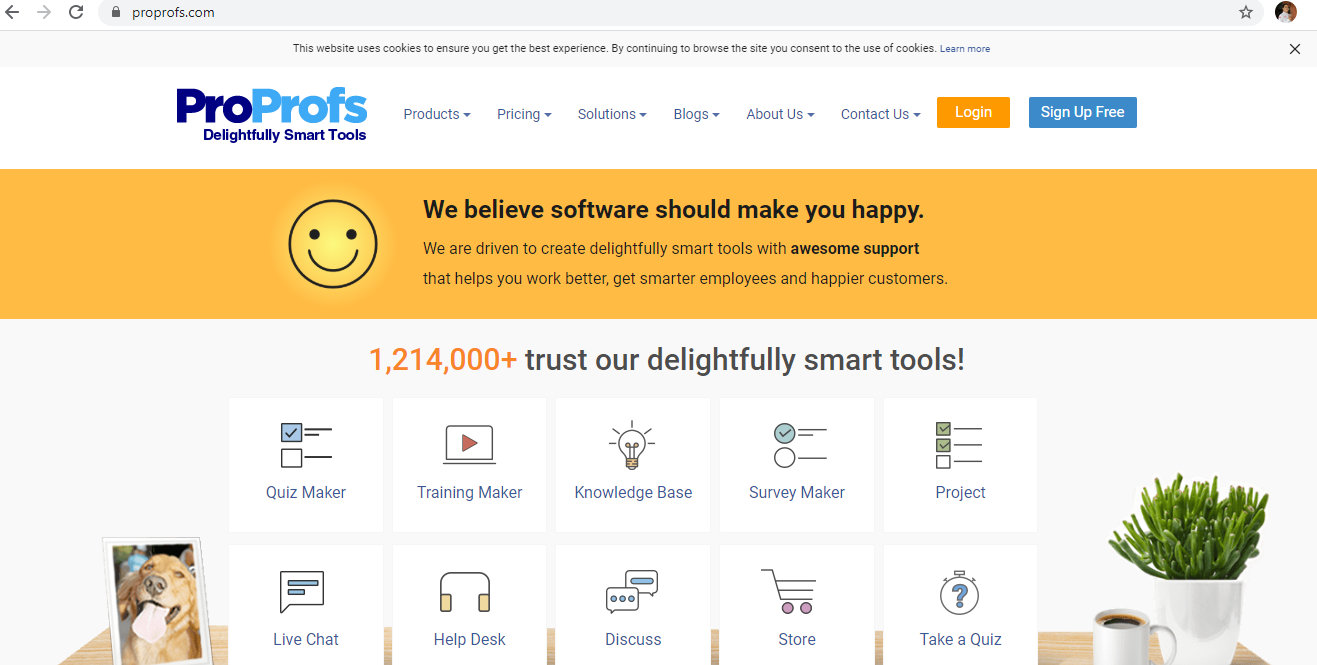Screen dimensions: 1317x665
Task: Click the orange Login button
Action: 973,112
